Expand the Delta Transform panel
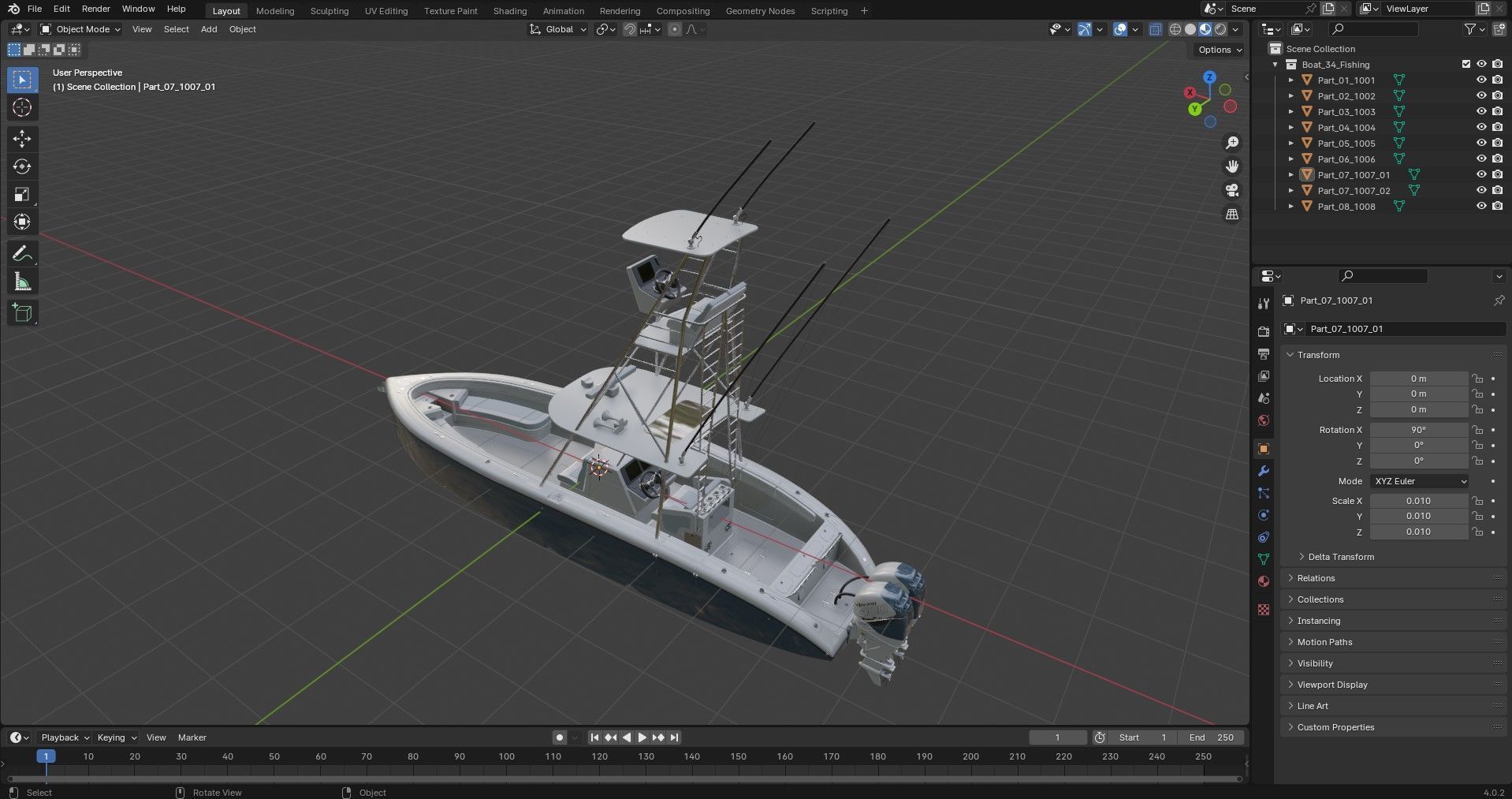The height and width of the screenshot is (799, 1512). click(1340, 557)
